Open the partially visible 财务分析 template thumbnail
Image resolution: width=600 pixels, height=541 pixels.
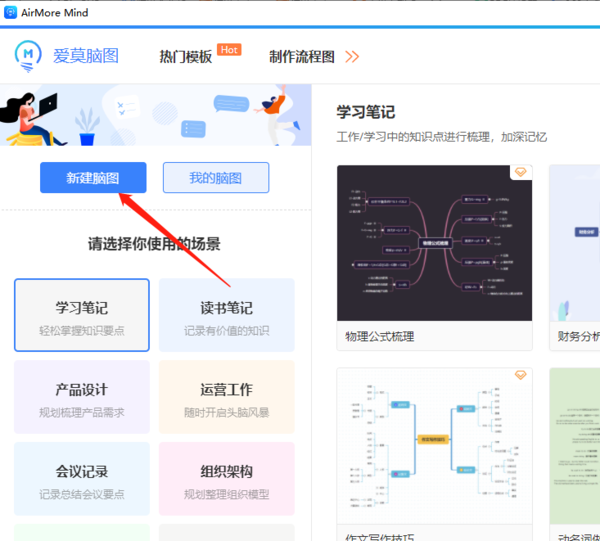575,242
